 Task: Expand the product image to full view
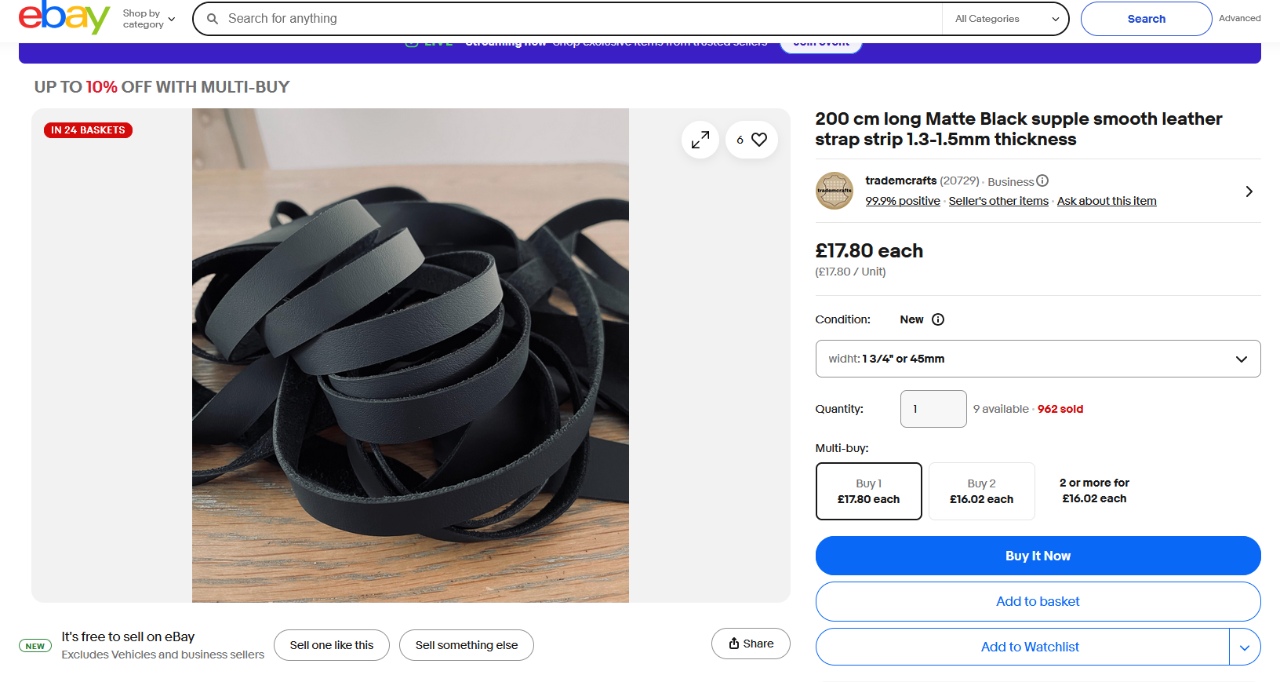(700, 140)
